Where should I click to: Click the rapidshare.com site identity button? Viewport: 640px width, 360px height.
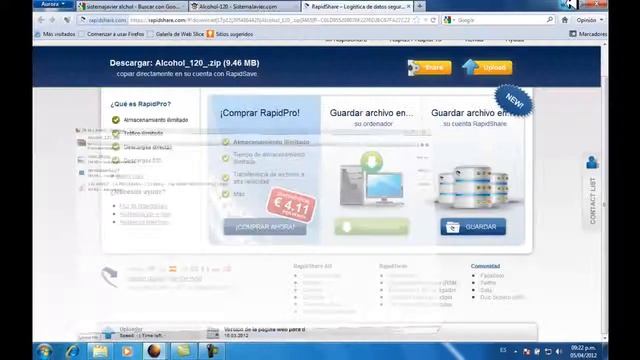103,20
